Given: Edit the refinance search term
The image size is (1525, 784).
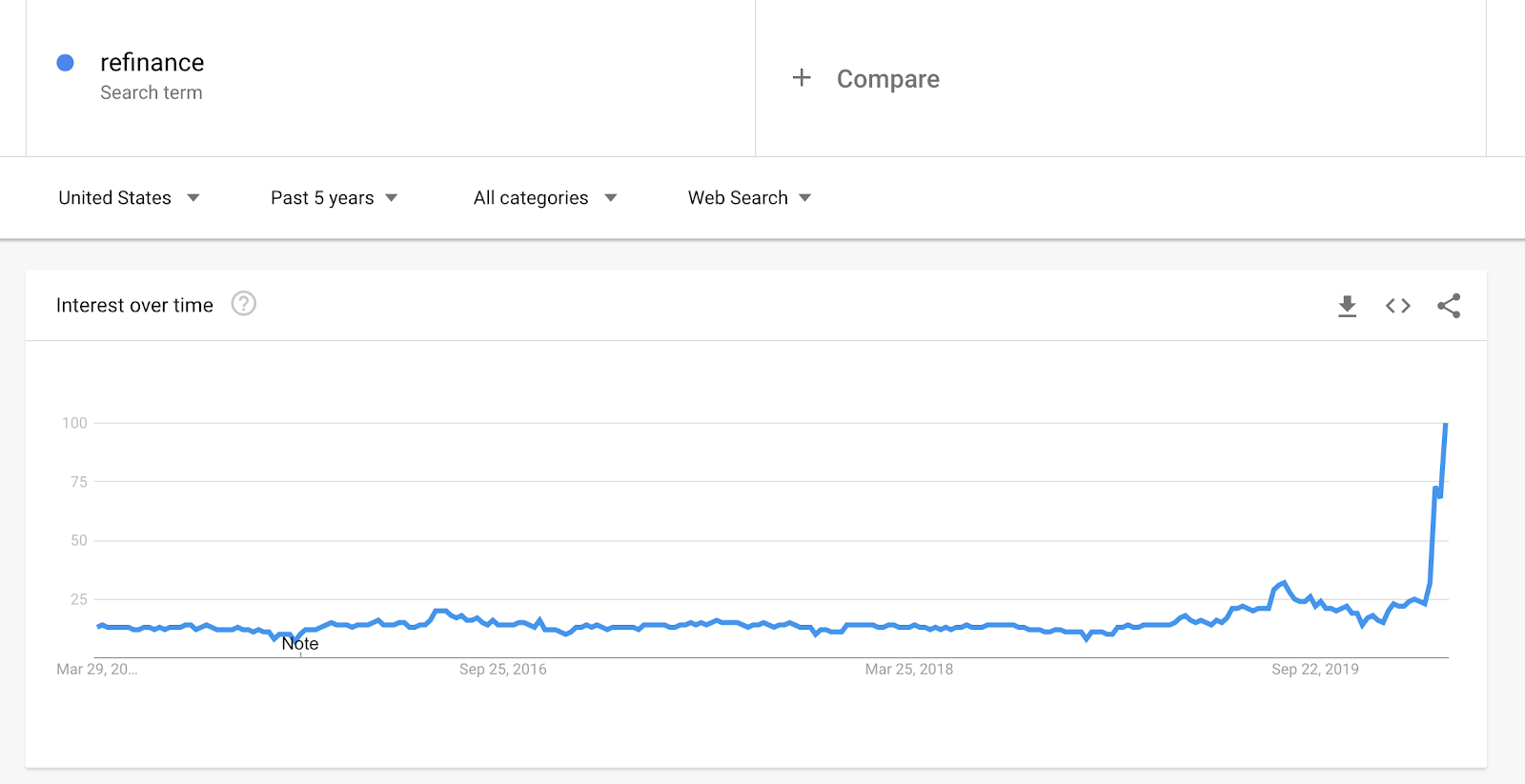Looking at the screenshot, I should click(152, 63).
